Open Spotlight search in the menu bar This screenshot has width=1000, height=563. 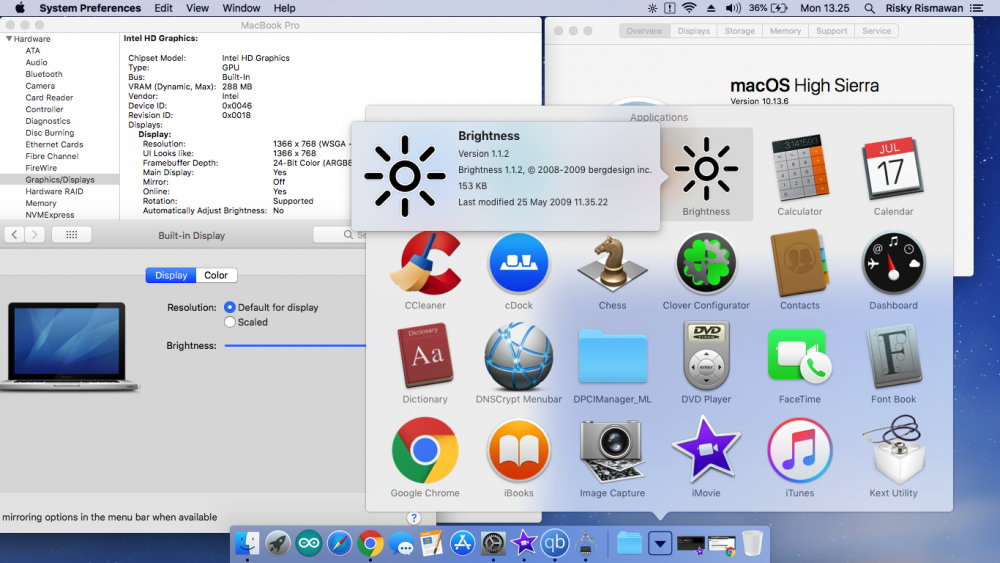click(x=869, y=8)
